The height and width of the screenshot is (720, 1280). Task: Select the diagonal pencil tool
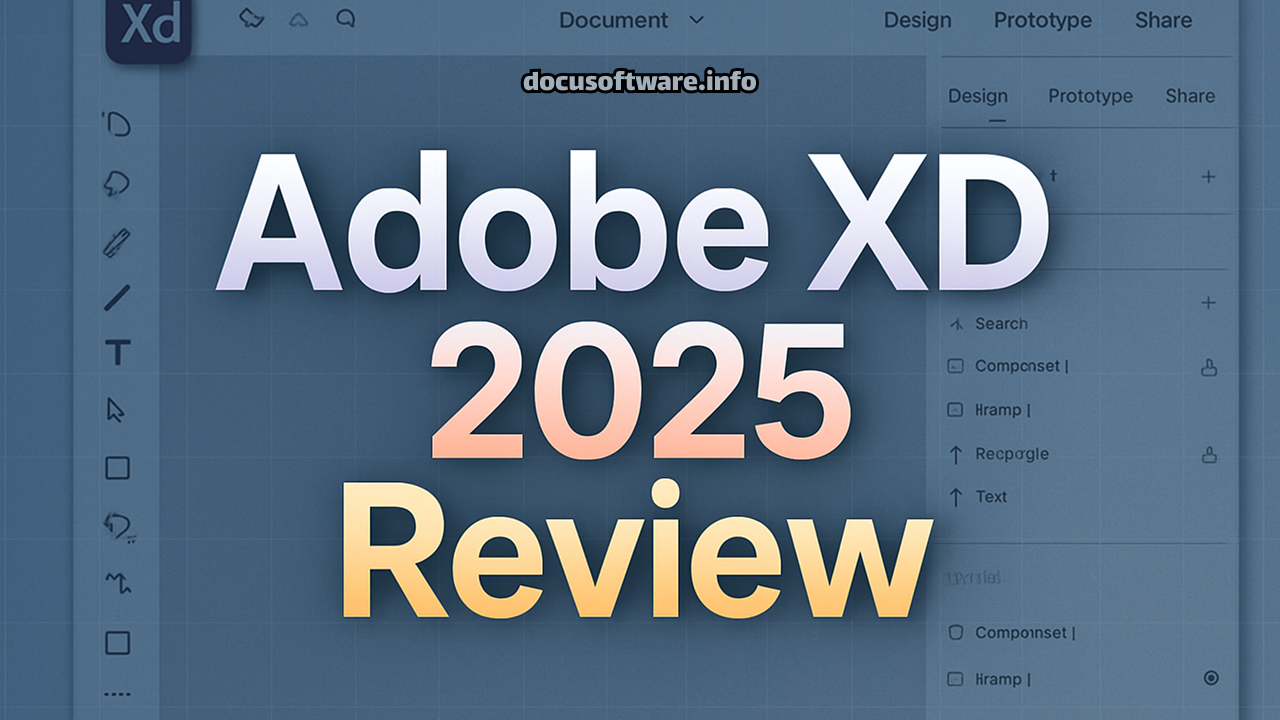(x=118, y=243)
